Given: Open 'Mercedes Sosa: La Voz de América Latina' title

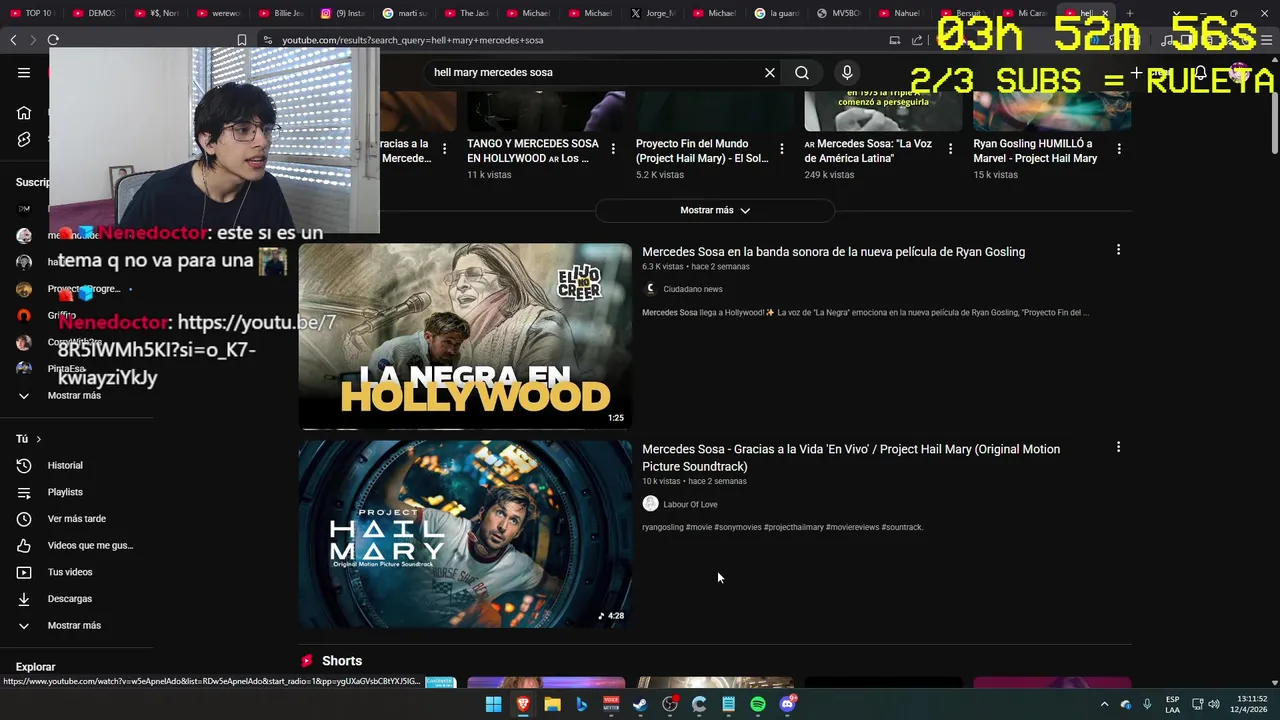Looking at the screenshot, I should point(868,151).
